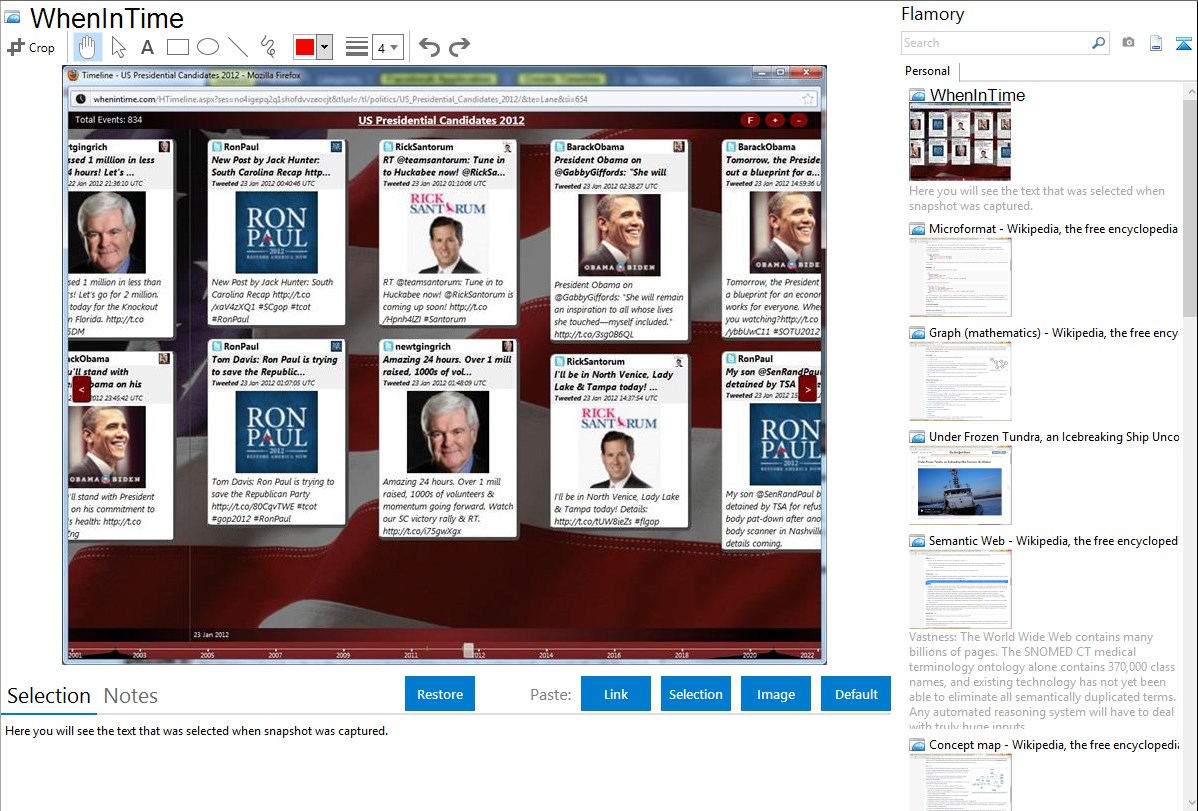Open the Semantic Web snapshot thumbnail
The width and height of the screenshot is (1198, 811).
960,589
